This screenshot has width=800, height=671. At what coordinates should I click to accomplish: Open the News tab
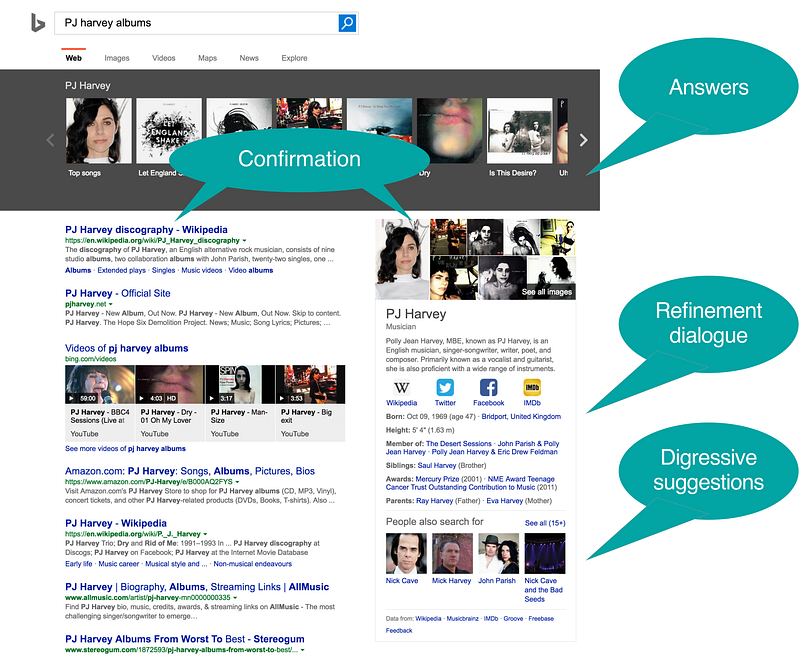249,58
